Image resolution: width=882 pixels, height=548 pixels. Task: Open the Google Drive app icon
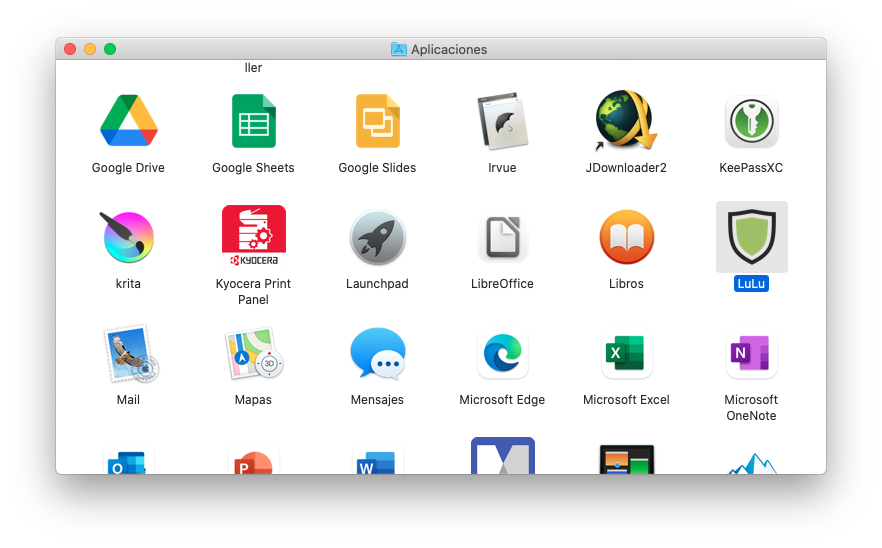point(129,121)
